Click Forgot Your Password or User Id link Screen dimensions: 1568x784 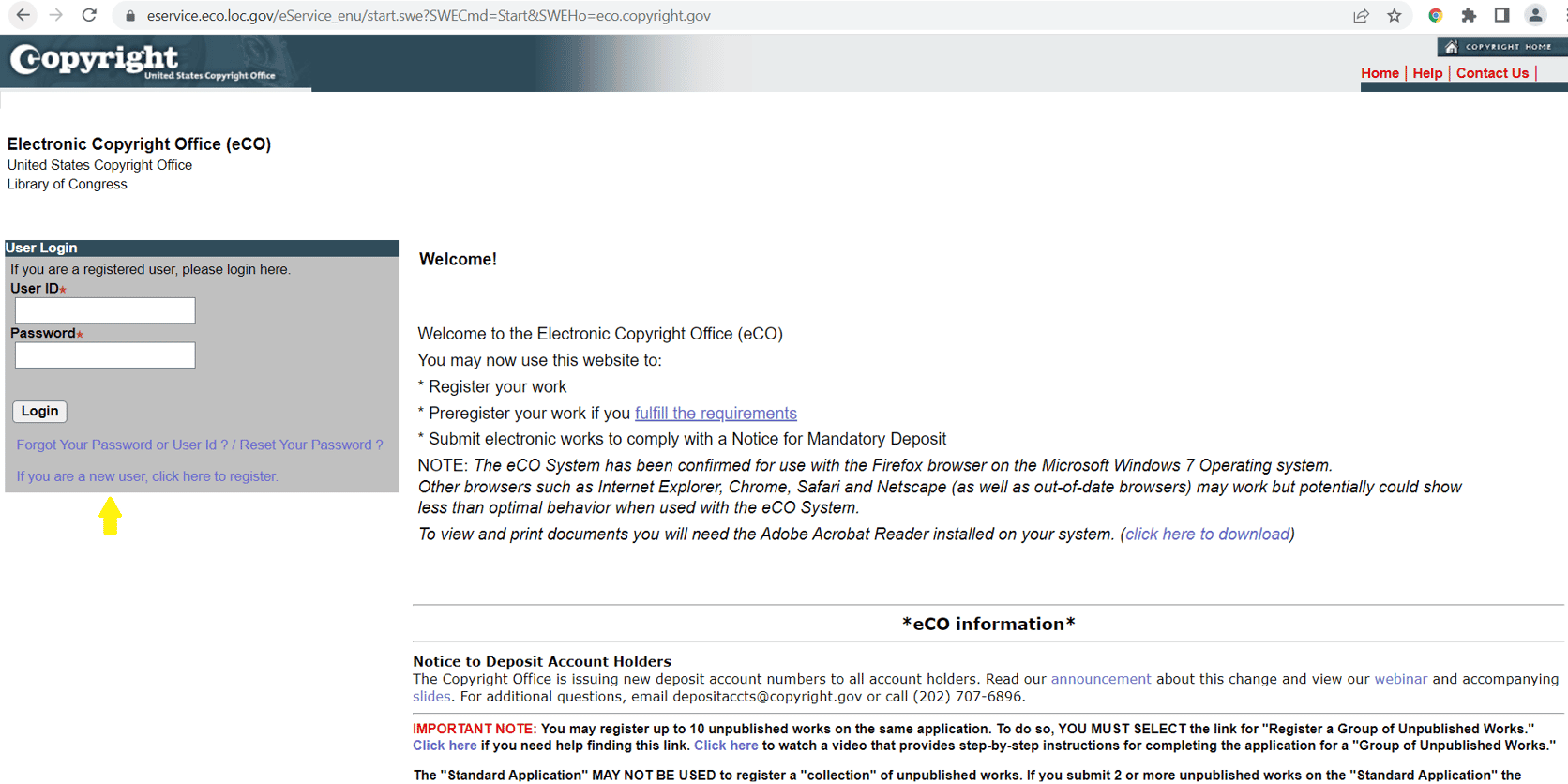[122, 445]
